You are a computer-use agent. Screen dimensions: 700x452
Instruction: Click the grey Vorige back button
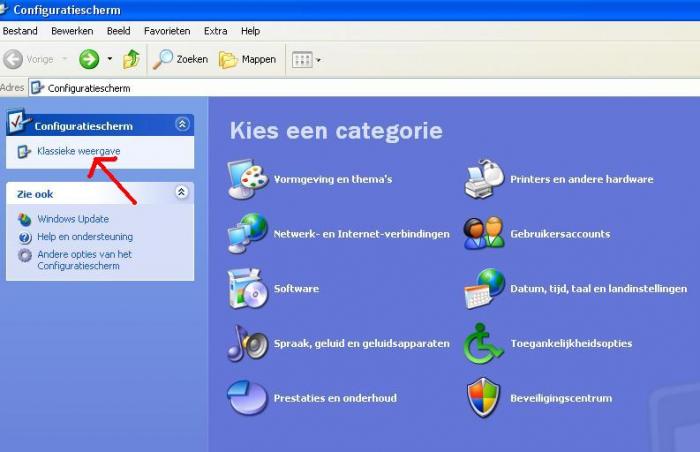tap(13, 59)
